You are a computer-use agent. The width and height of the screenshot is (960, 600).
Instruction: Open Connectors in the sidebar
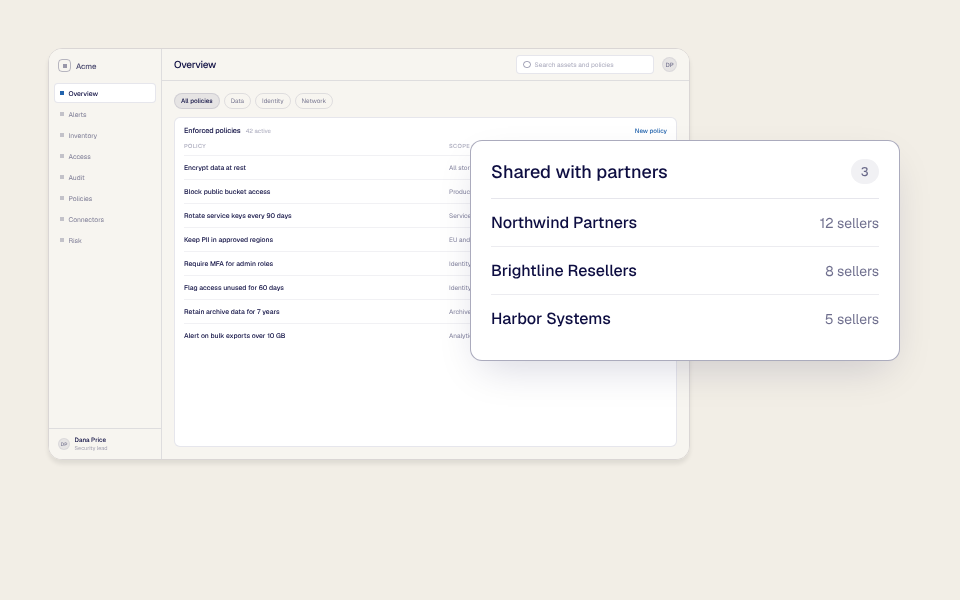point(105,219)
